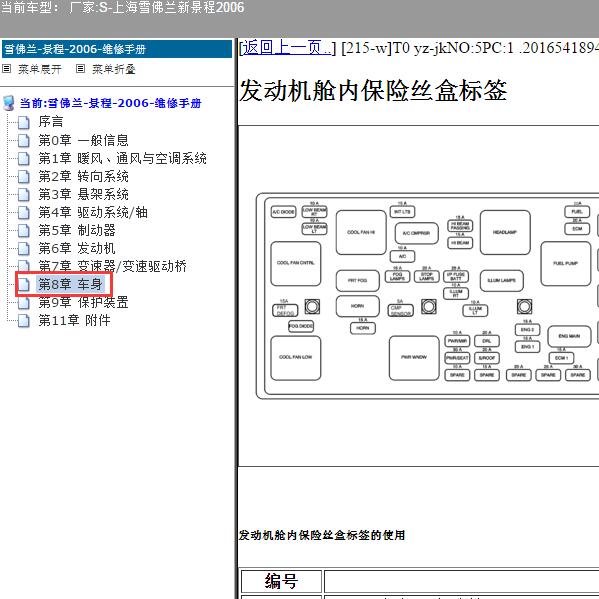This screenshot has height=599, width=599.
Task: Click page icon beside 第11章 附件
Action: tap(24, 321)
